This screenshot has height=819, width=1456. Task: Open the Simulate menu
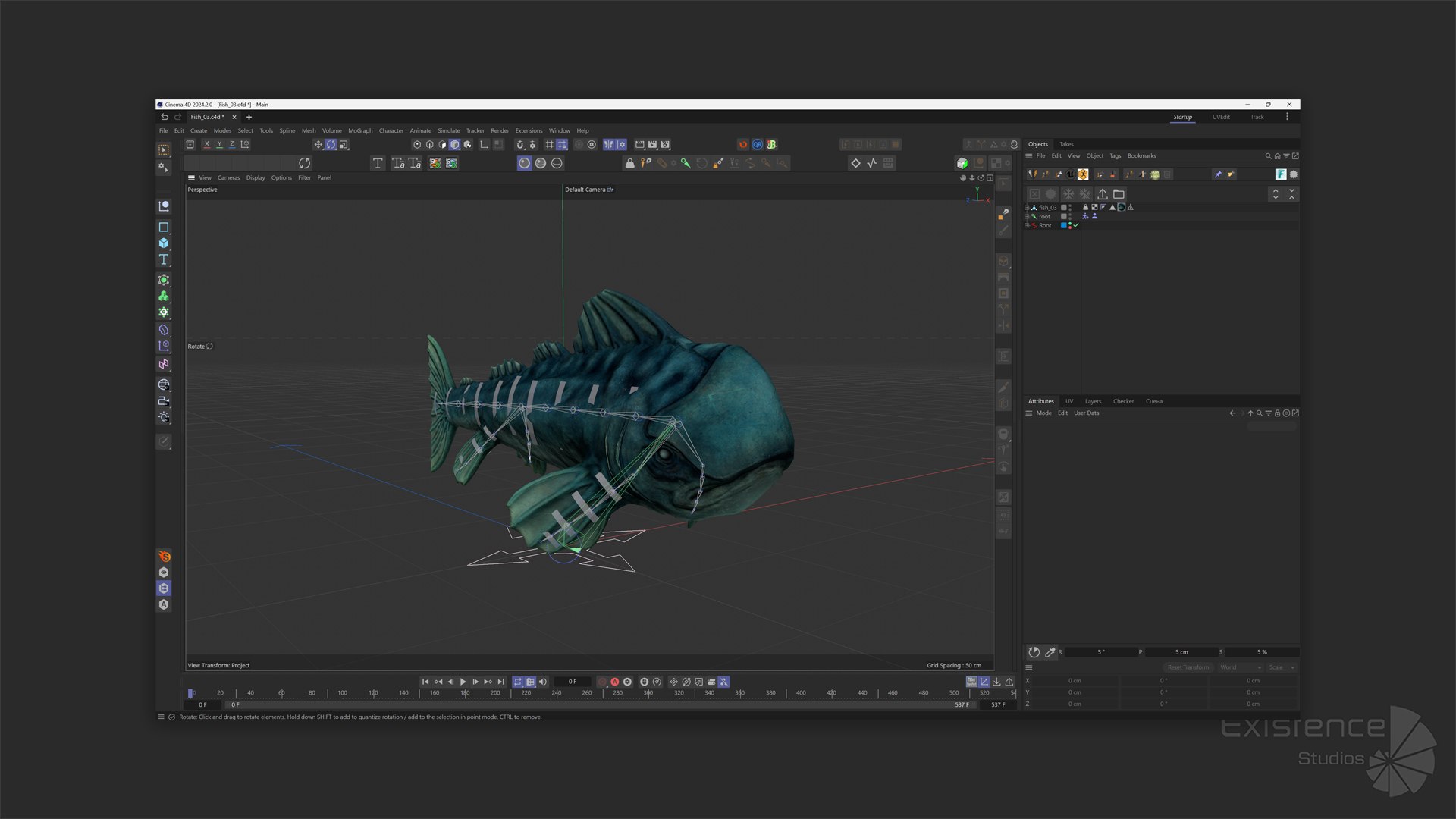(449, 130)
